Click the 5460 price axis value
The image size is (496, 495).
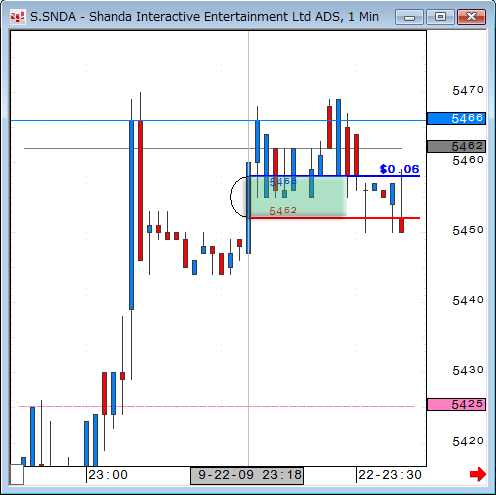pyautogui.click(x=467, y=160)
